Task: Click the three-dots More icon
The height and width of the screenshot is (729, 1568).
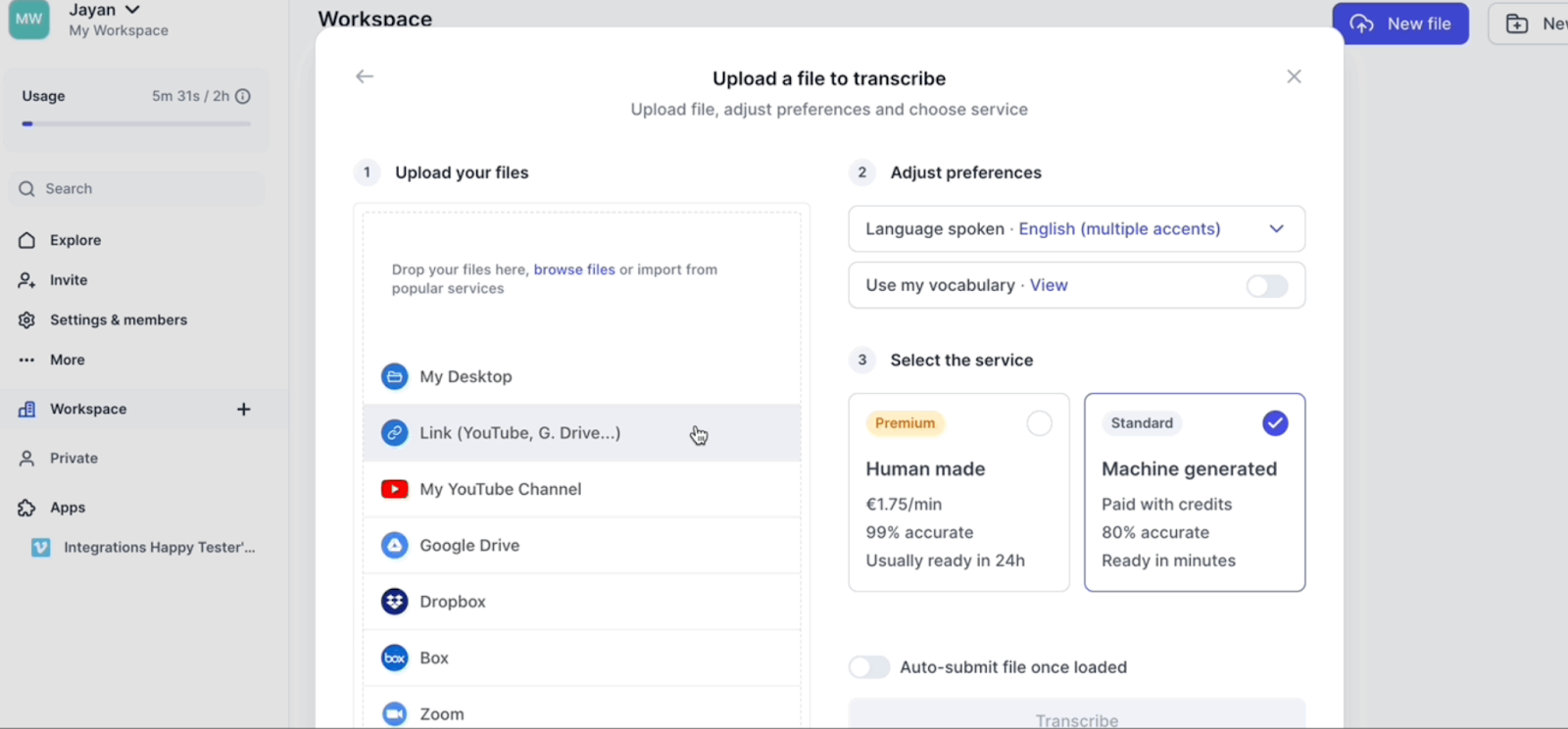Action: pos(26,361)
